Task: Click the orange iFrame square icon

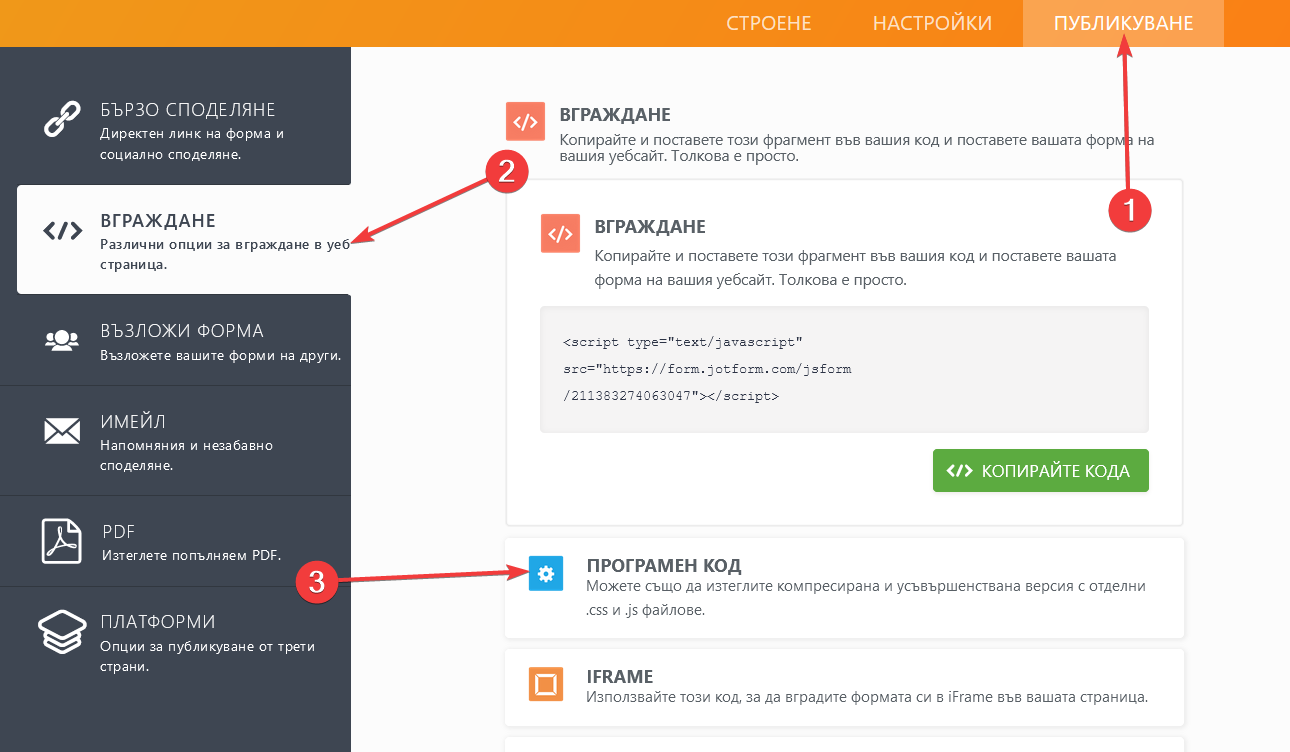Action: [x=545, y=685]
